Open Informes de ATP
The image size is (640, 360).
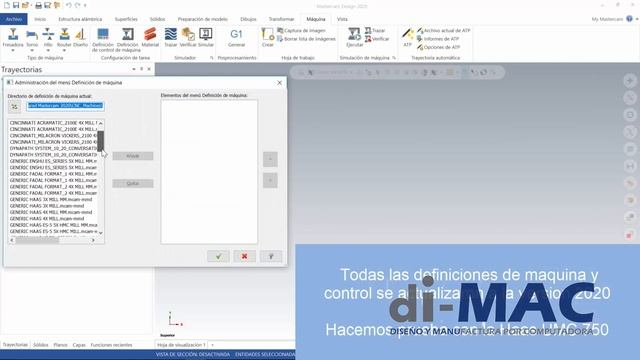pyautogui.click(x=438, y=39)
